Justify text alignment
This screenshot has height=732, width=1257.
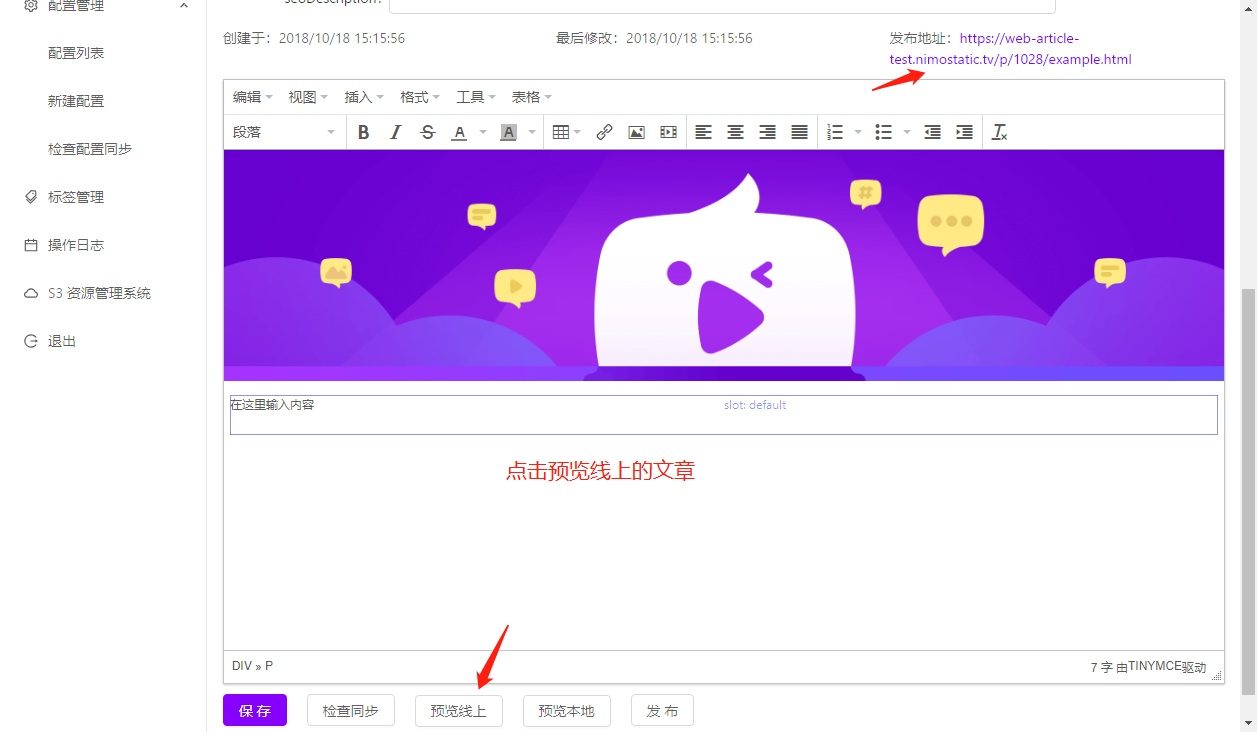(x=799, y=132)
